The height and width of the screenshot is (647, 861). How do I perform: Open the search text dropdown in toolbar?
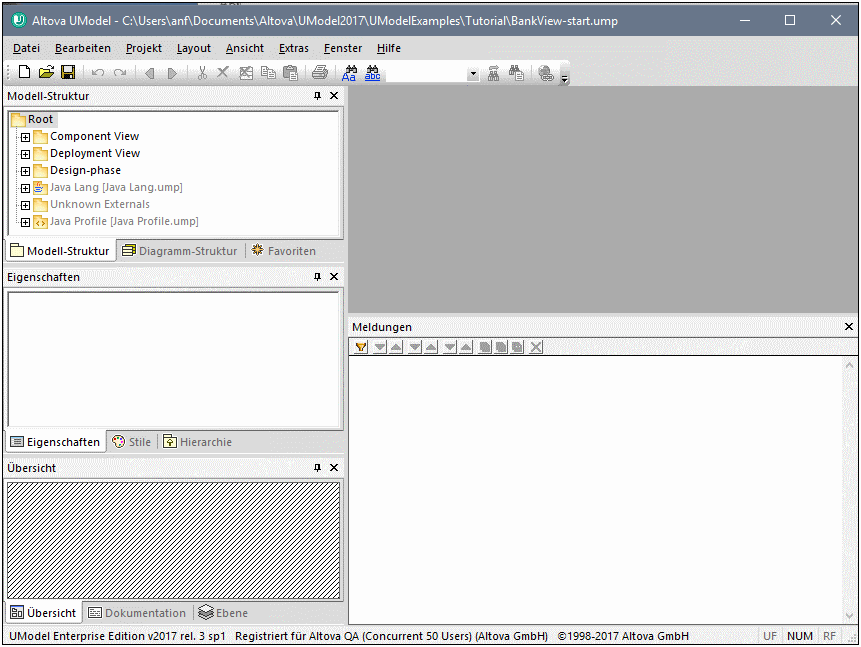[x=472, y=74]
